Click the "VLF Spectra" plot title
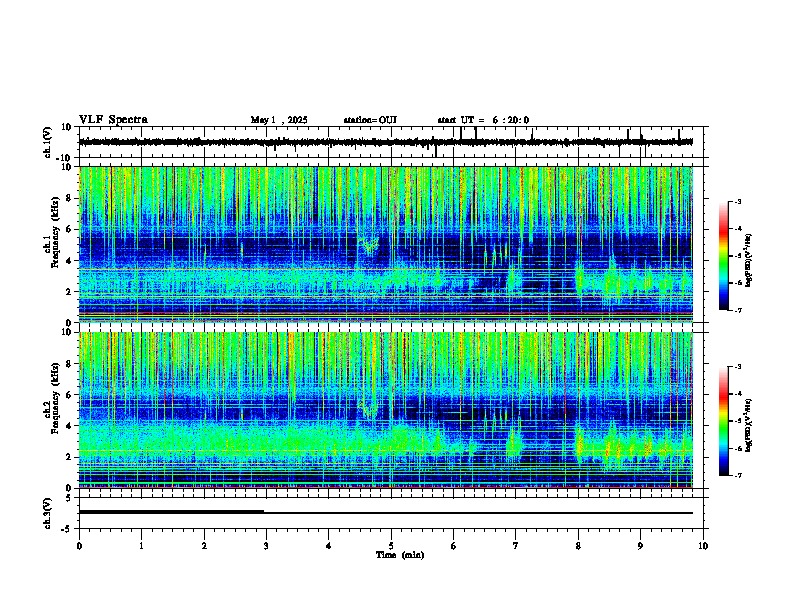This screenshot has height=612, width=792. click(x=113, y=120)
